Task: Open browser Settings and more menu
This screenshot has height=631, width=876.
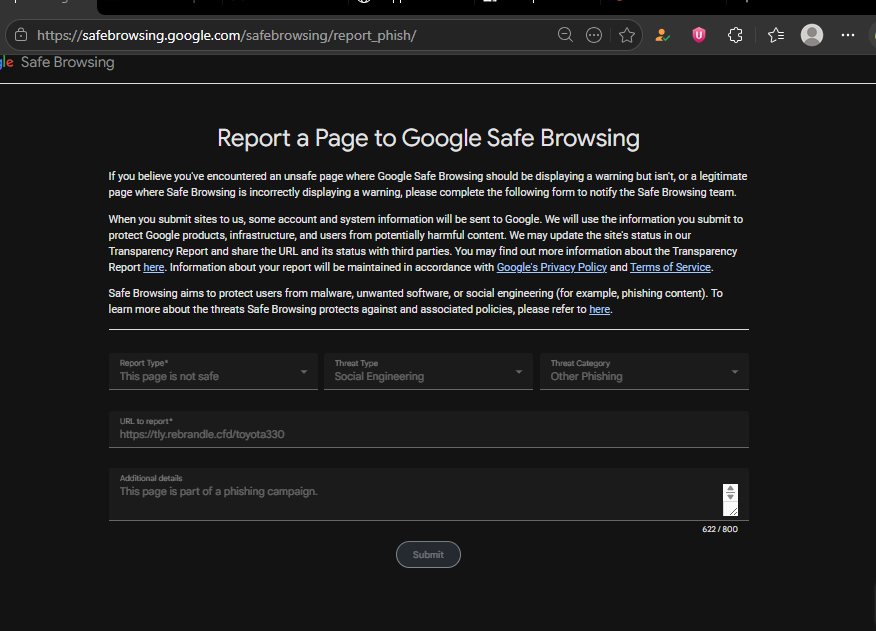Action: point(848,35)
